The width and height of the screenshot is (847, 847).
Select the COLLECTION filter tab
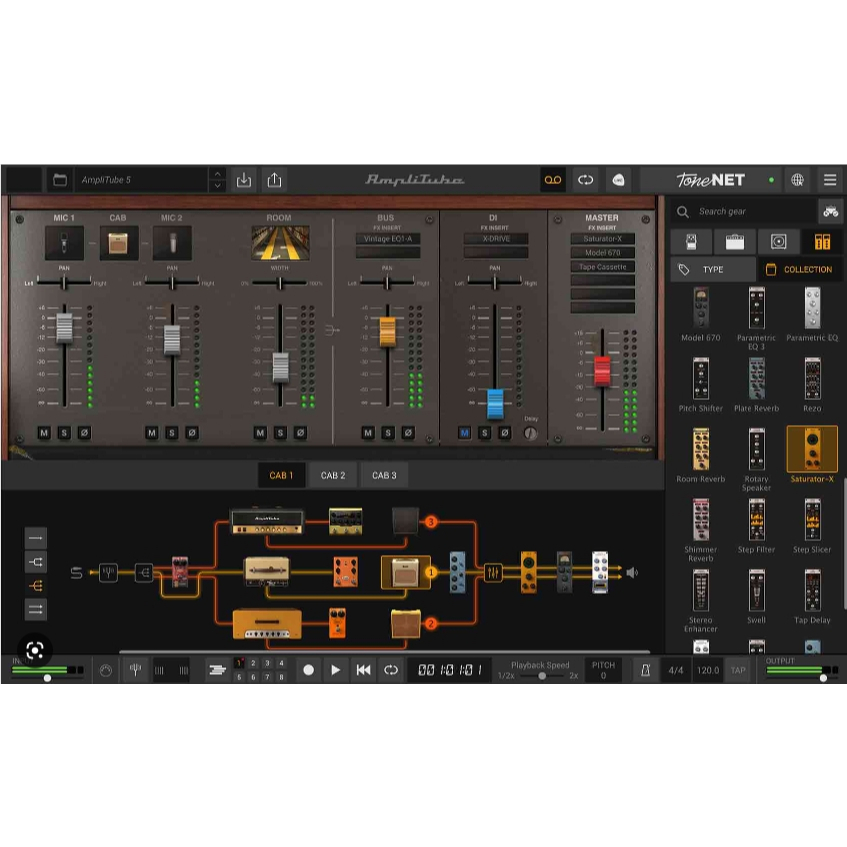point(801,270)
